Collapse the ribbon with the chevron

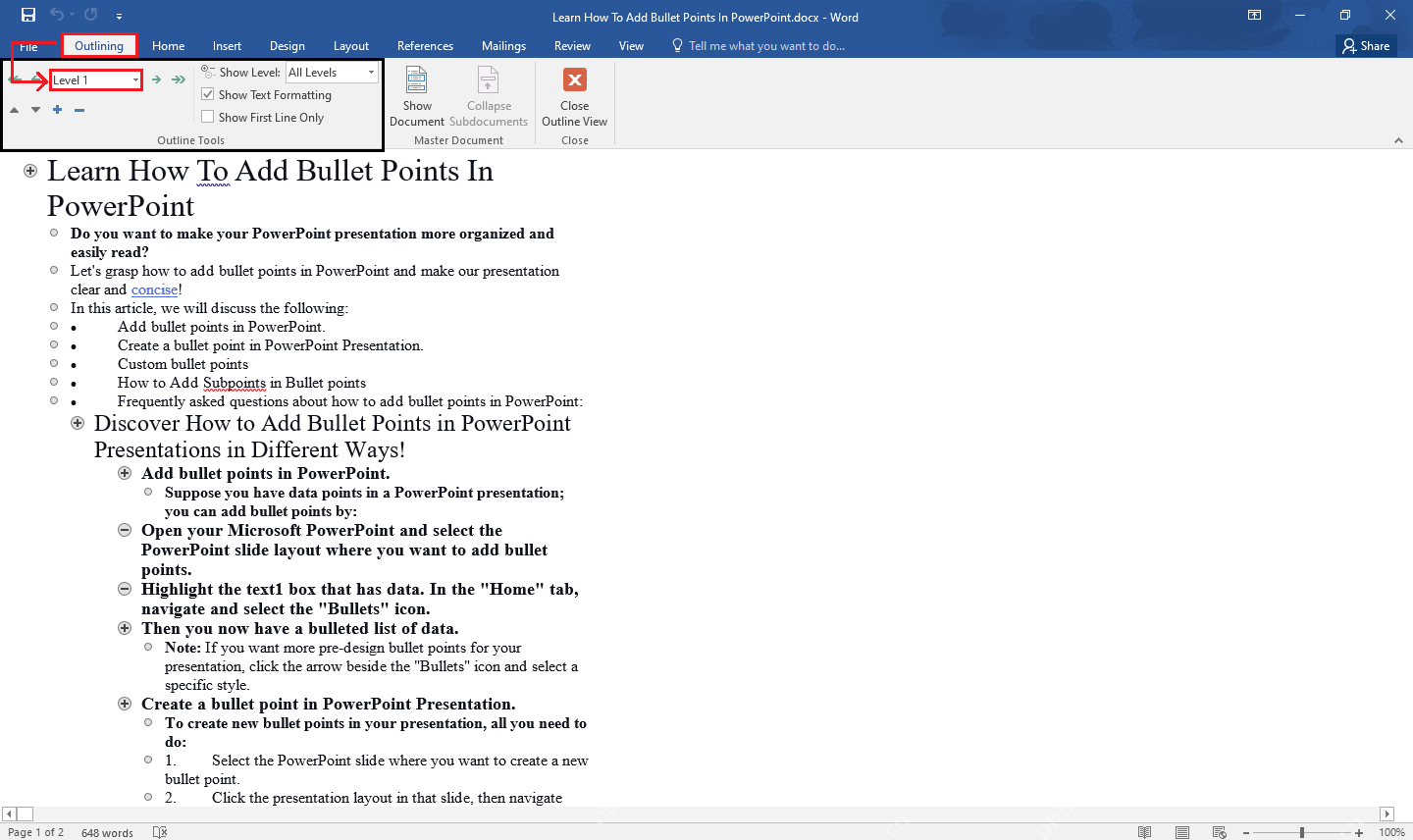point(1398,140)
